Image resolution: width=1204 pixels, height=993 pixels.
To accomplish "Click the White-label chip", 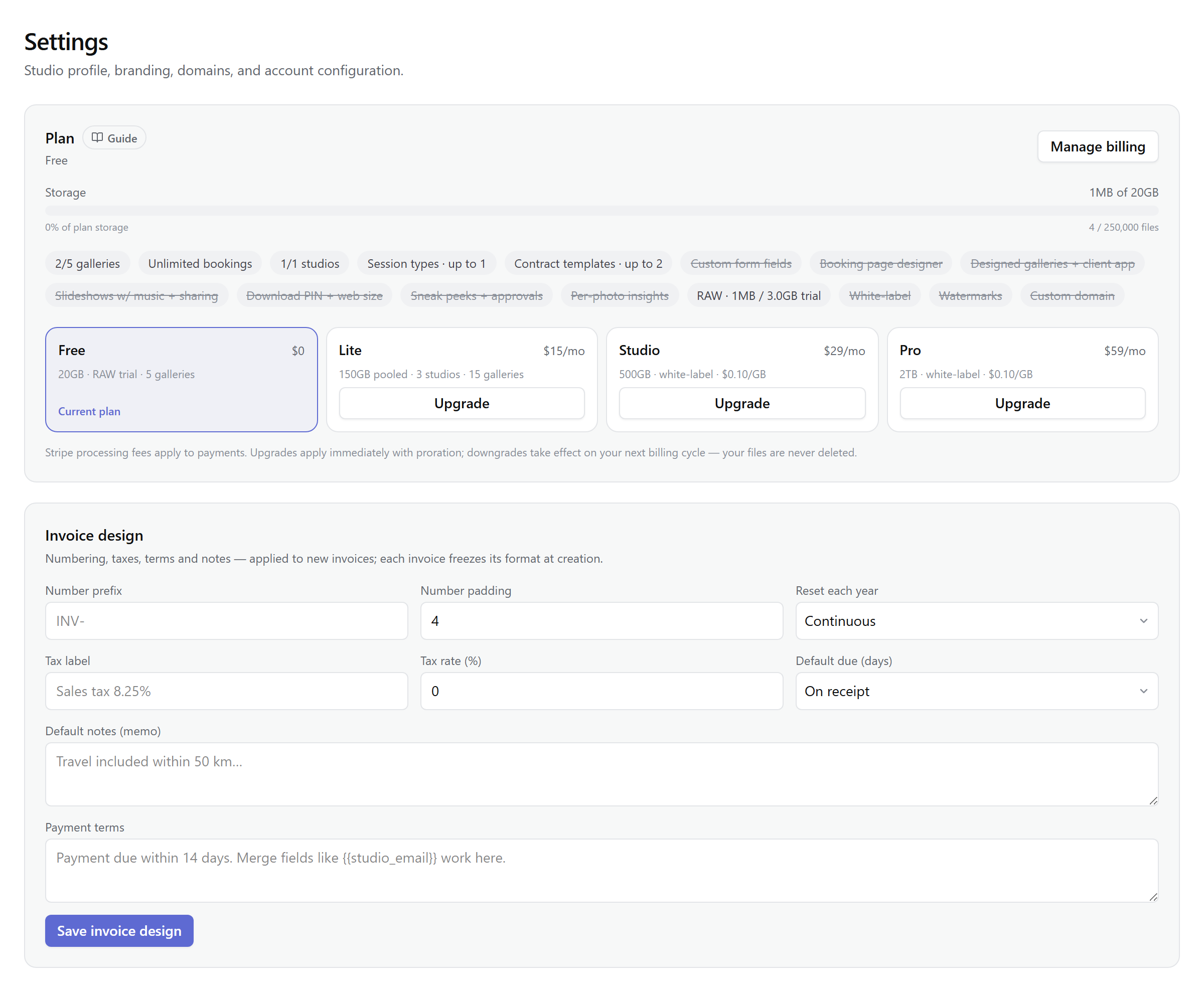I will click(x=879, y=296).
